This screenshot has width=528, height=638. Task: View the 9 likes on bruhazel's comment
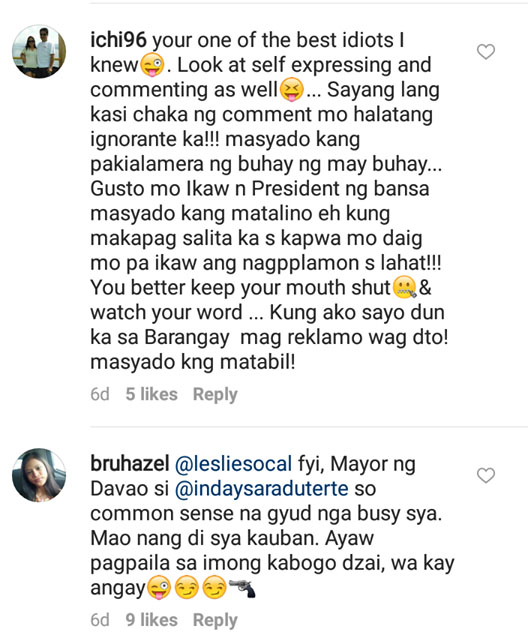(151, 620)
